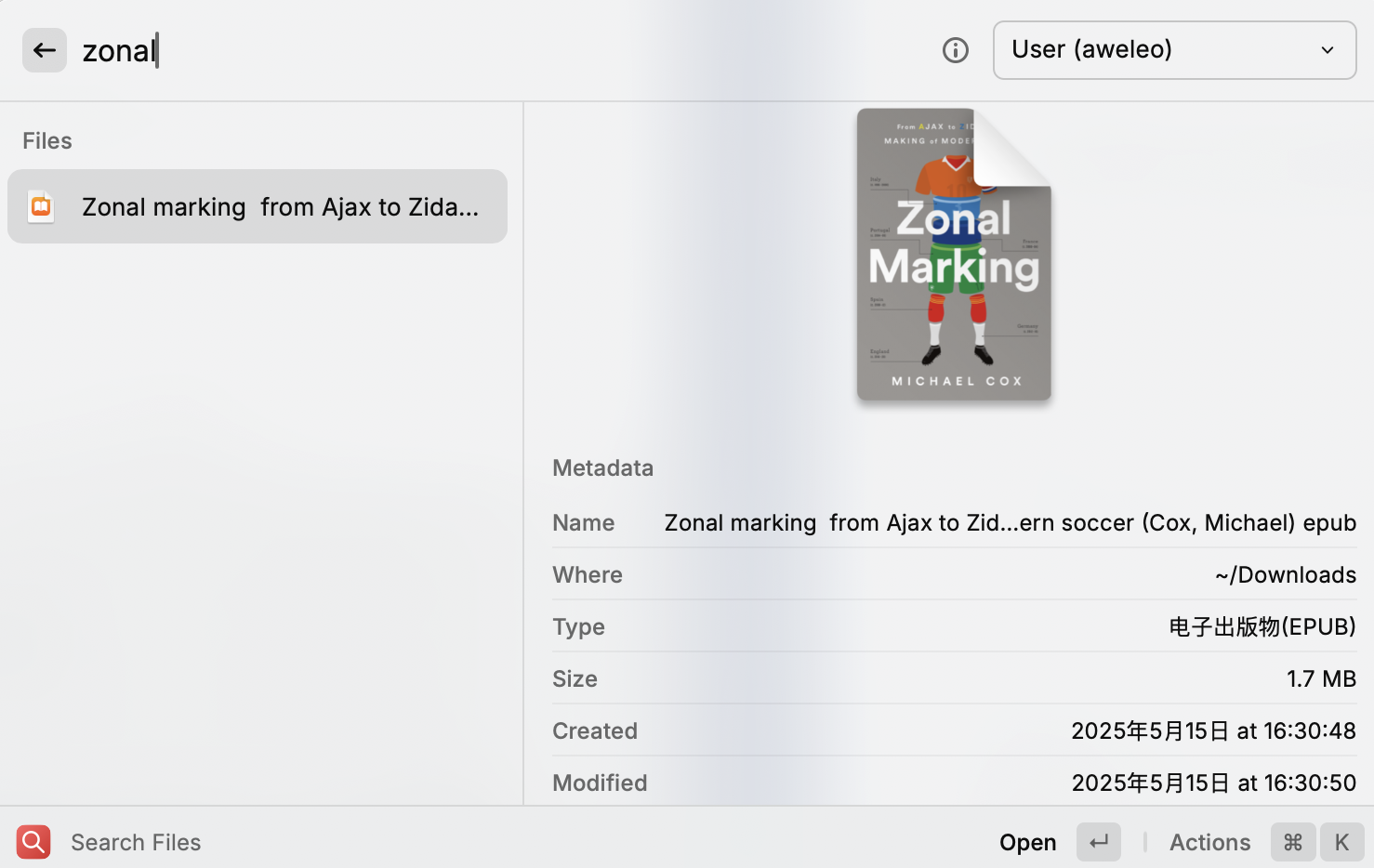The width and height of the screenshot is (1374, 868).
Task: Click the EPUB book icon in the result row
Action: 41,206
